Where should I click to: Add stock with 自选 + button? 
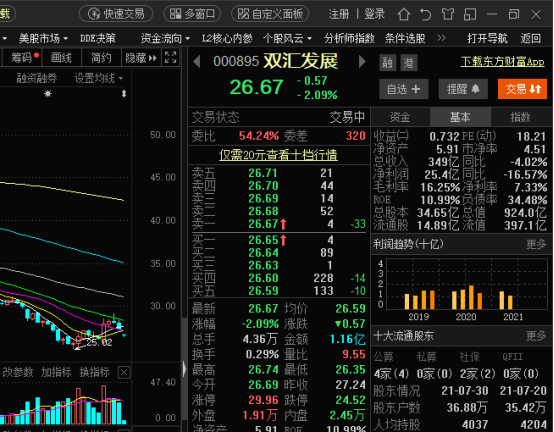[403, 89]
